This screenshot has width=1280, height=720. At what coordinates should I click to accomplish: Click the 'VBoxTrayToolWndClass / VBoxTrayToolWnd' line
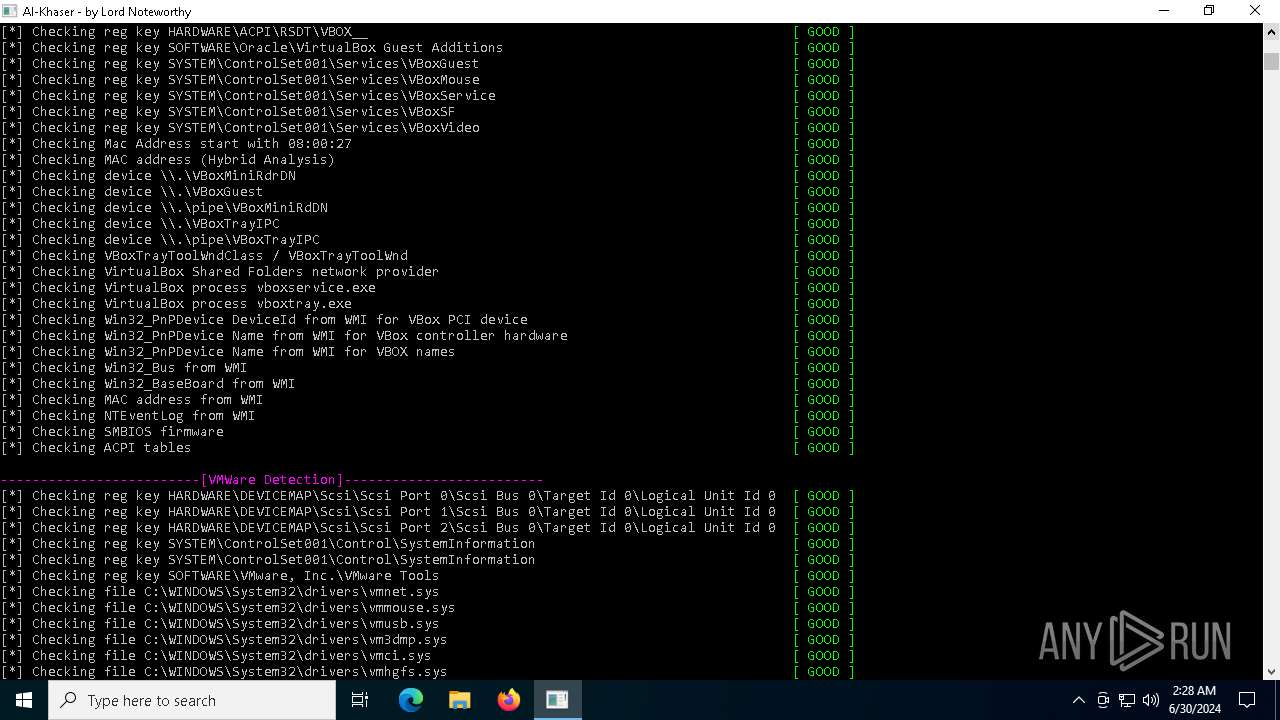pos(204,256)
